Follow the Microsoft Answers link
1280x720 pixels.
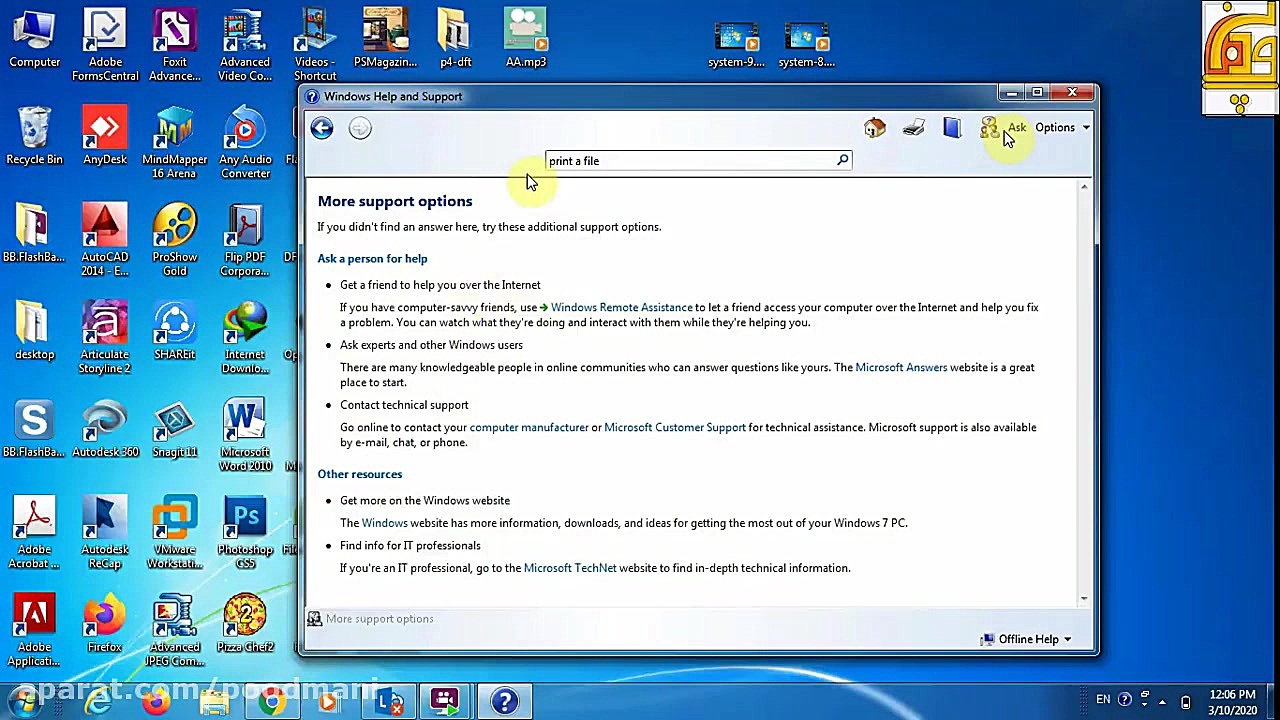coord(900,368)
